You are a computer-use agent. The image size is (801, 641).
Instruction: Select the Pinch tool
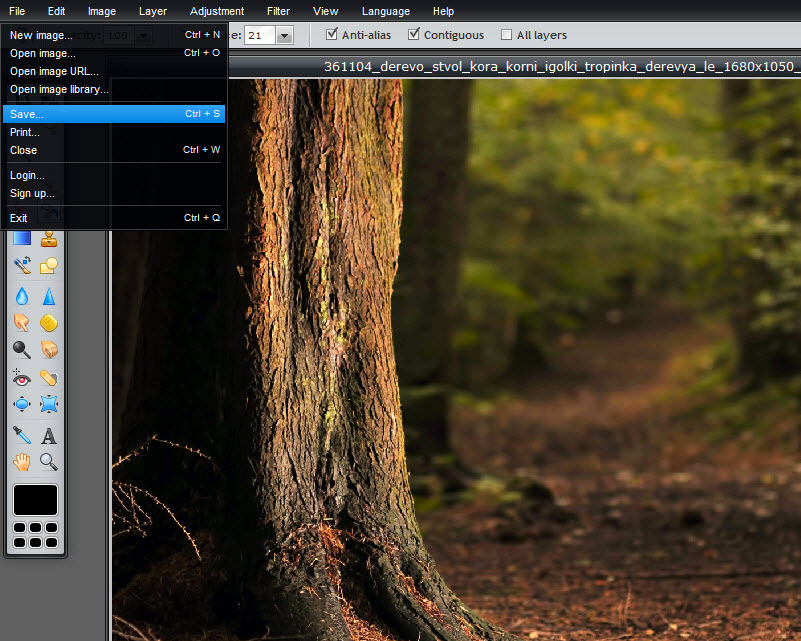pyautogui.click(x=49, y=404)
